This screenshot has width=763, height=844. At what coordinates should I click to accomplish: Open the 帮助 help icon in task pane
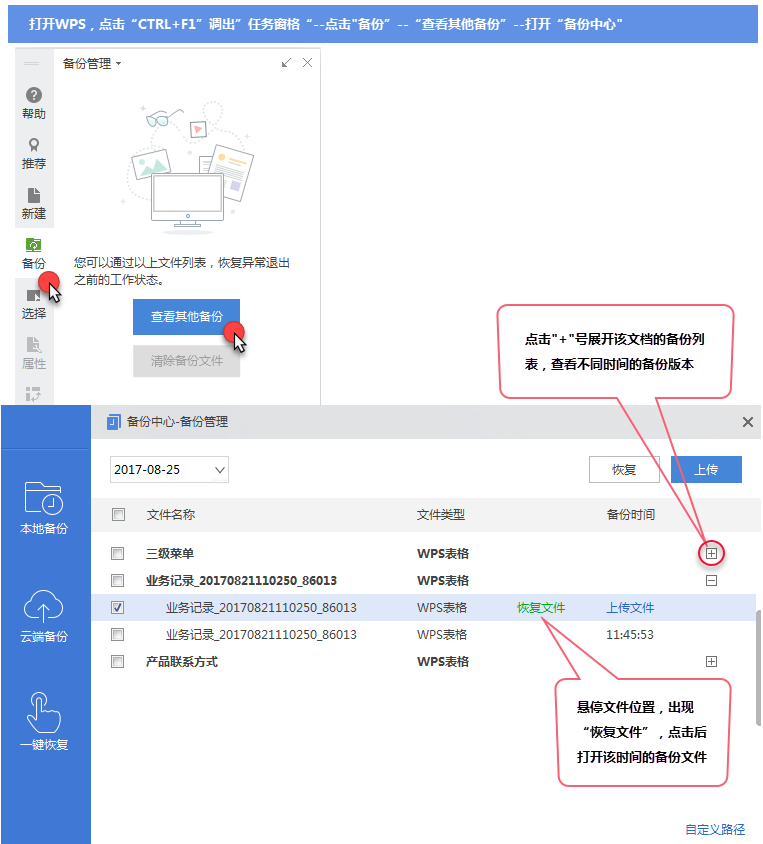click(x=33, y=103)
